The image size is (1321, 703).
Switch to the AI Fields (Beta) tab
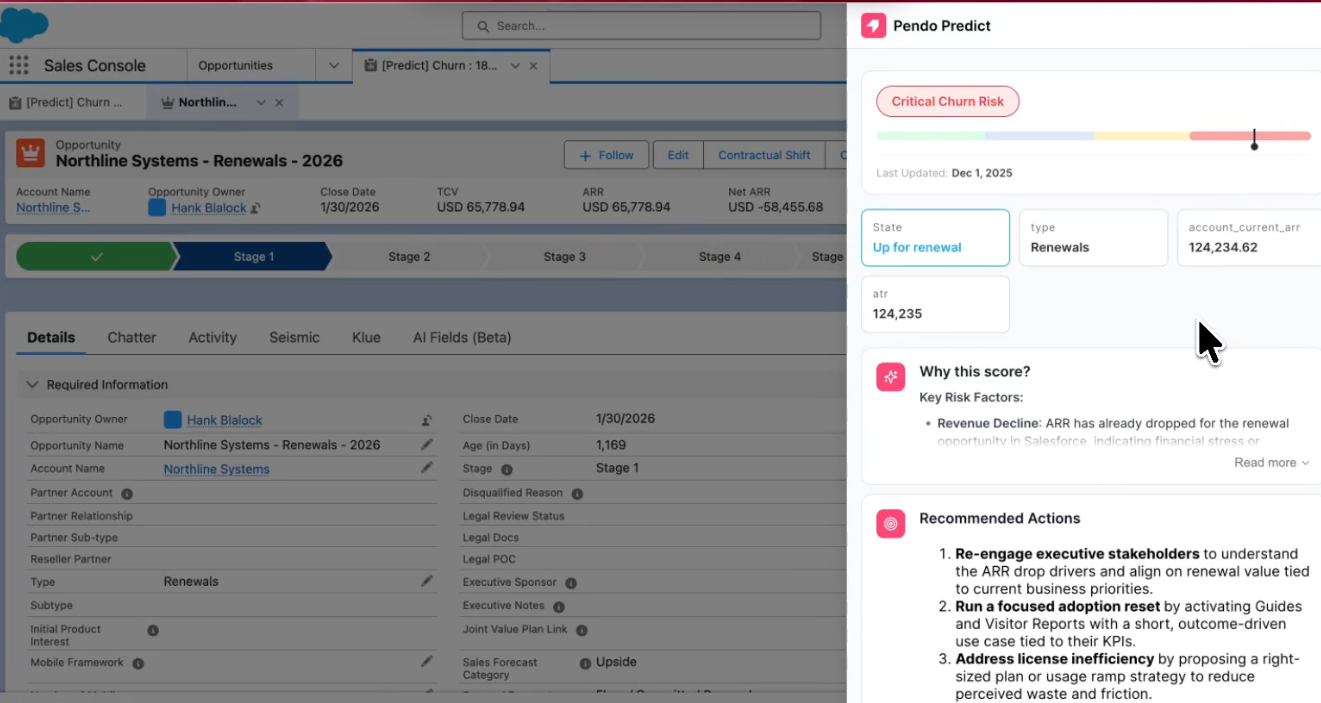[x=462, y=338]
